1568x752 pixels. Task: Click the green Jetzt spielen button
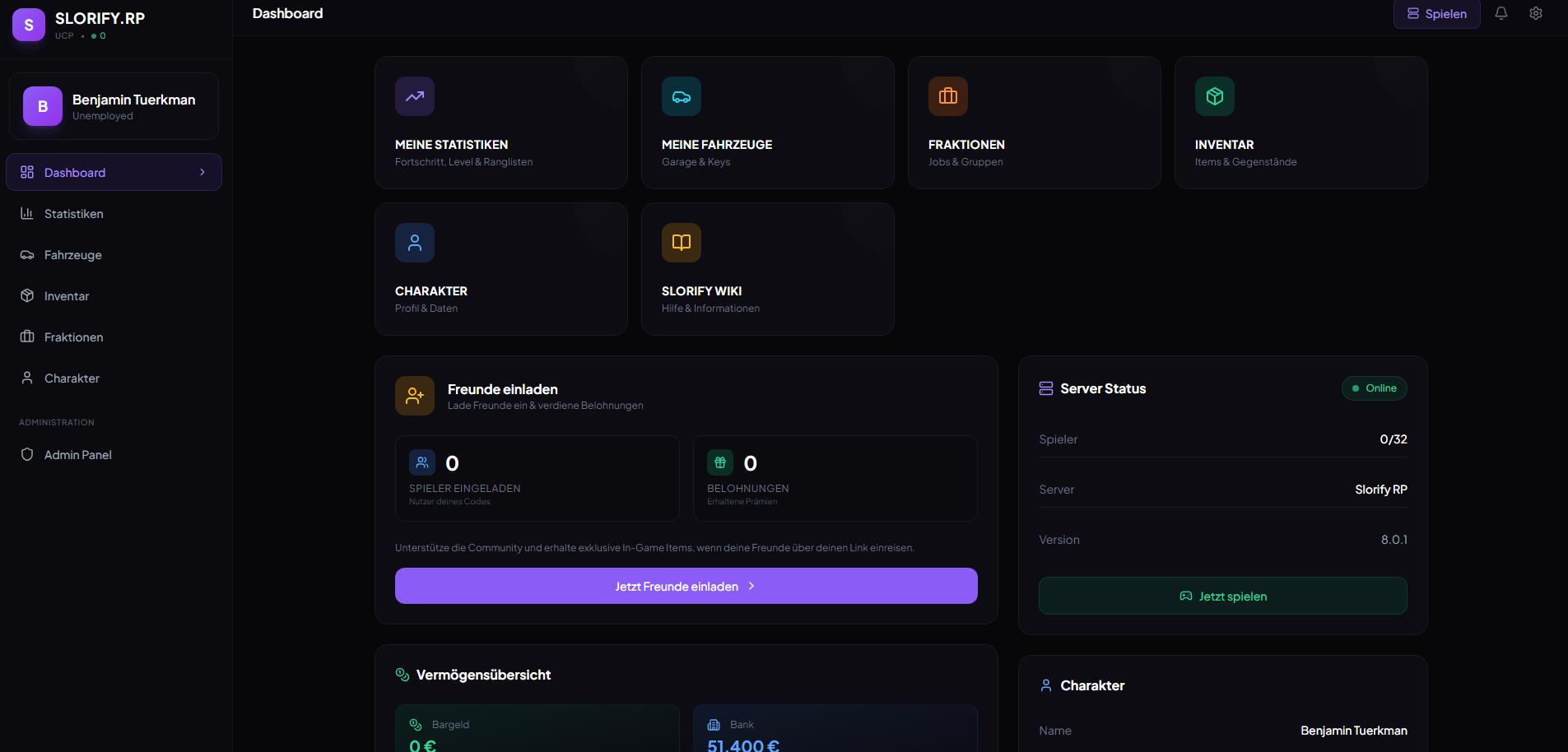pos(1222,596)
